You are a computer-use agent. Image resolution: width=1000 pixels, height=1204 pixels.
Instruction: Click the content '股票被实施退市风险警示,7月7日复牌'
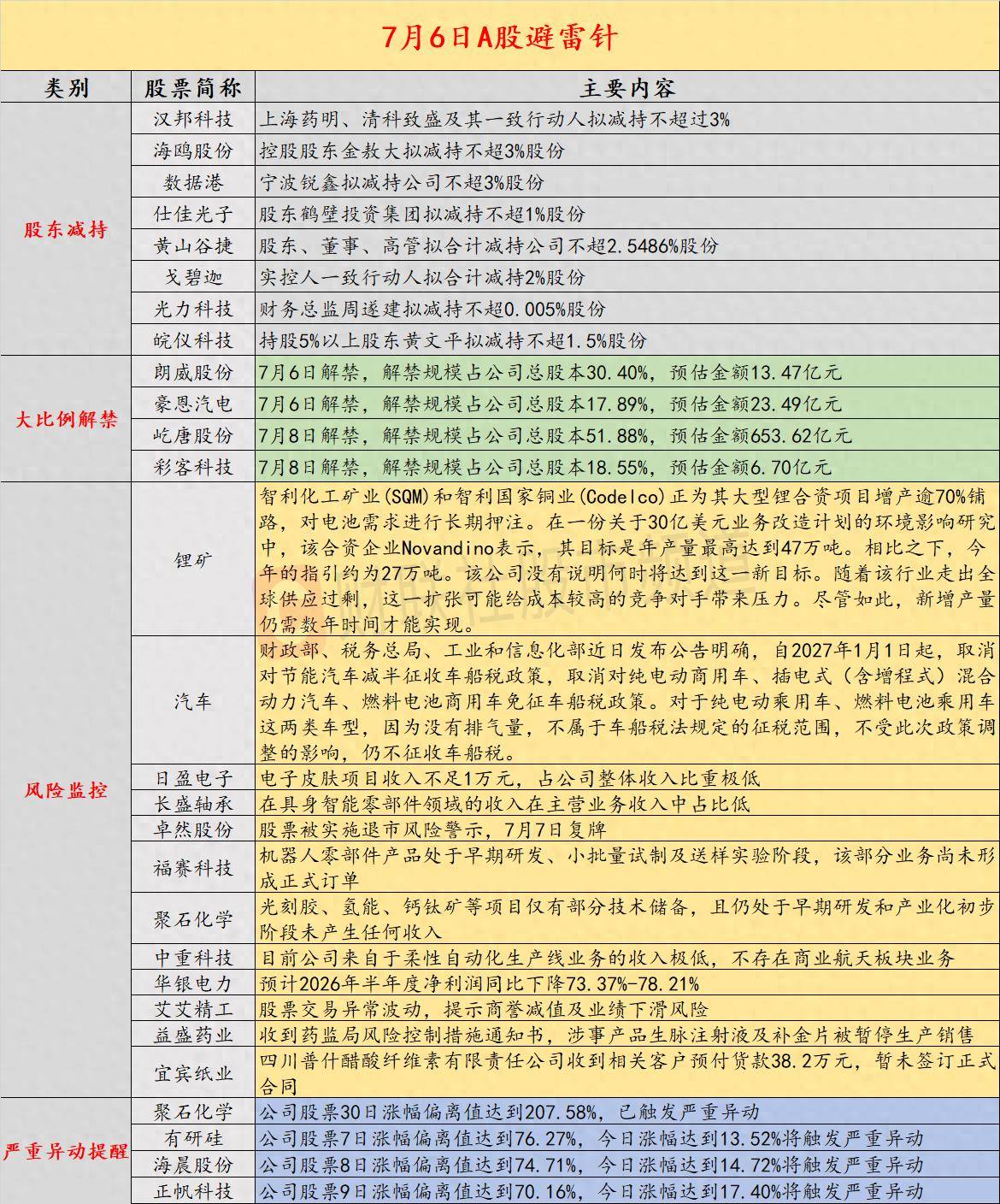pos(432,829)
